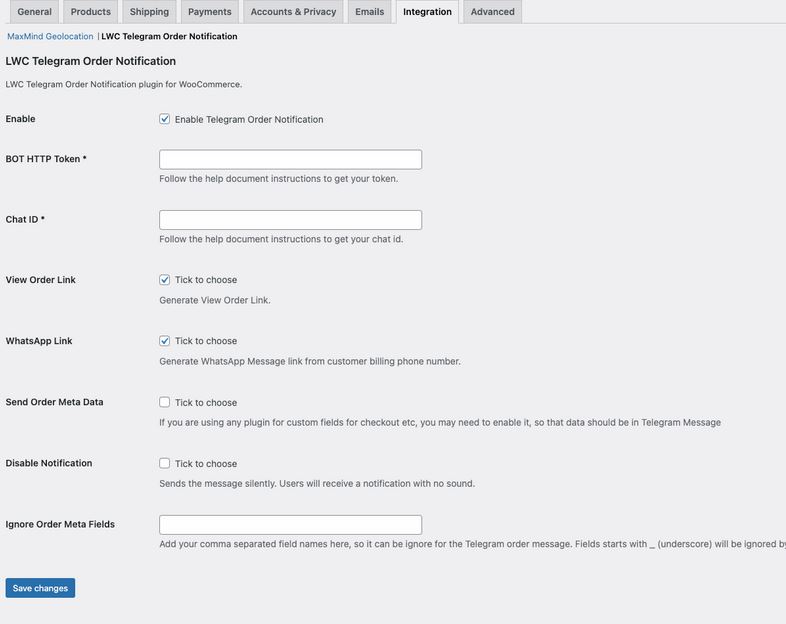Tick the Disable Notification checkbox
Image resolution: width=786 pixels, height=624 pixels.
click(164, 463)
